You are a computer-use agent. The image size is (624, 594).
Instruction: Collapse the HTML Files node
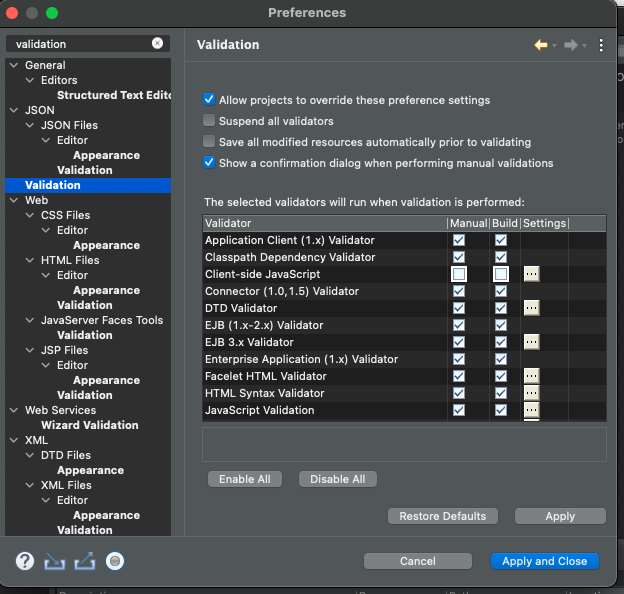pyautogui.click(x=30, y=260)
